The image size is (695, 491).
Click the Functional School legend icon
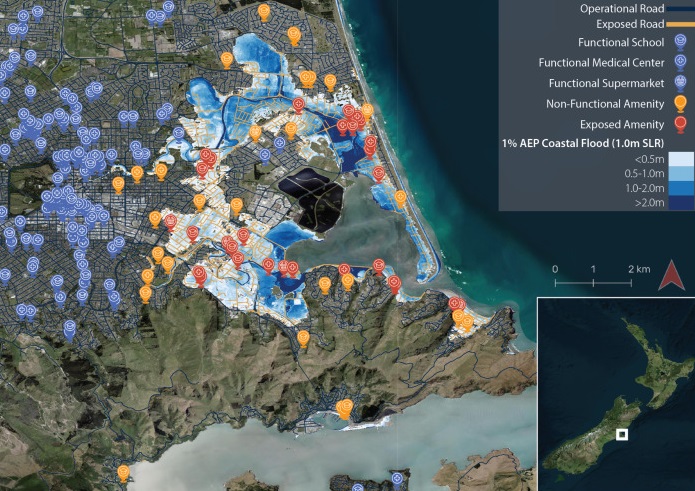pyautogui.click(x=680, y=42)
